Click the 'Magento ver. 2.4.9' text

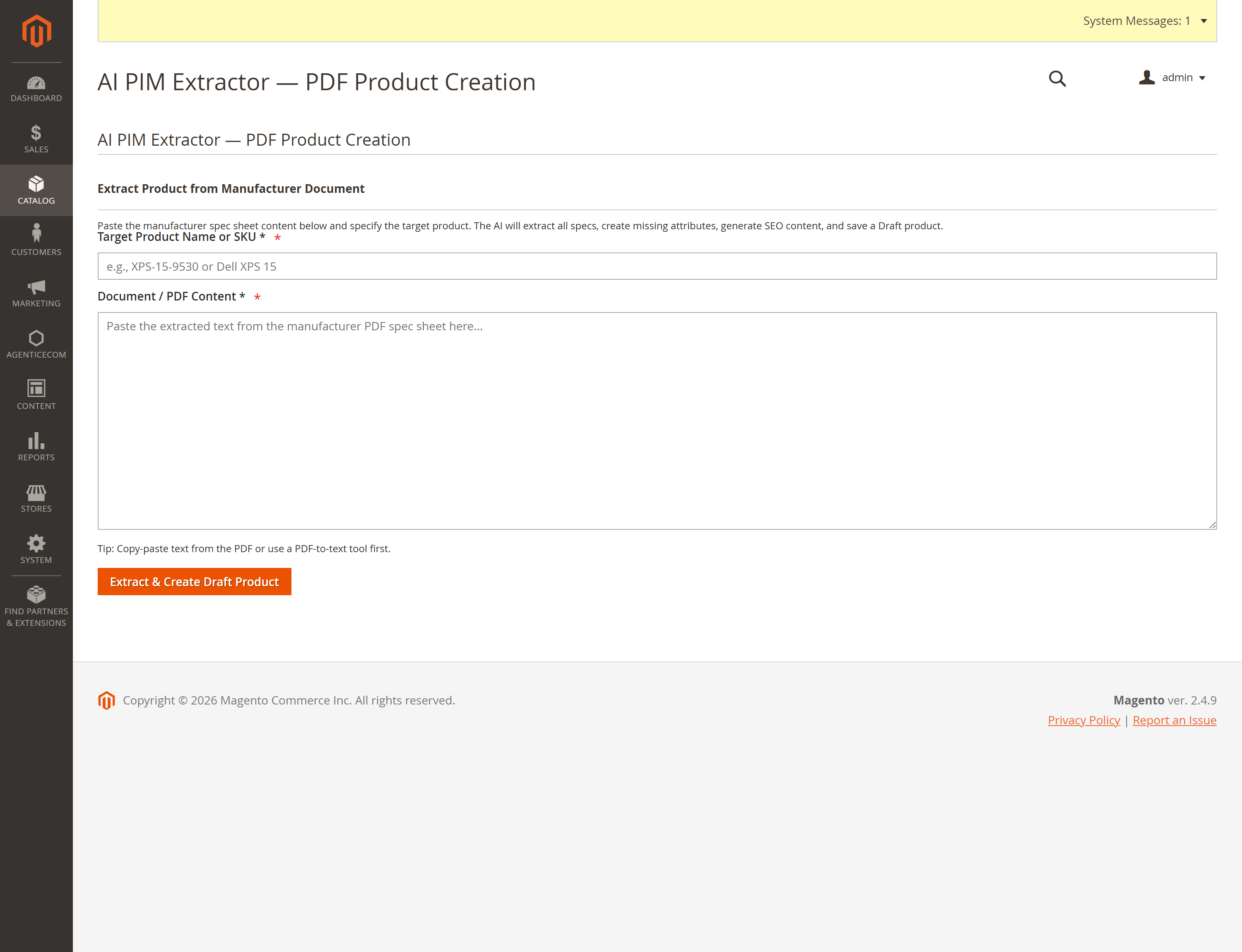(x=1165, y=700)
